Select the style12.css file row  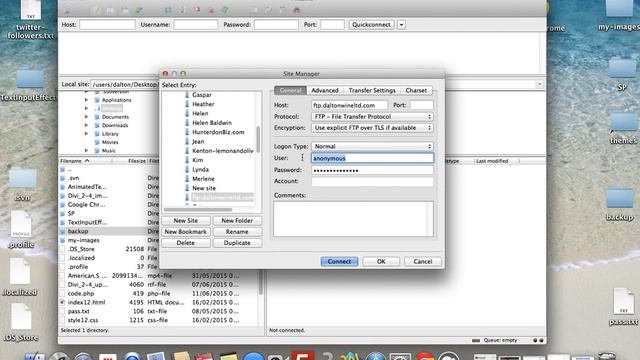tap(159, 320)
